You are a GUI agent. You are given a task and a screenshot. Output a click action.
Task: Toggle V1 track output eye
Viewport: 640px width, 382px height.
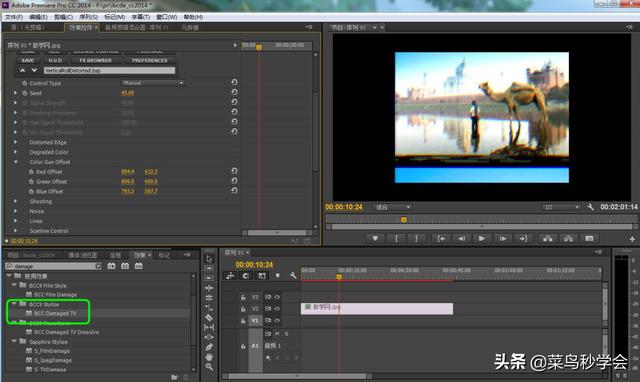pos(277,320)
